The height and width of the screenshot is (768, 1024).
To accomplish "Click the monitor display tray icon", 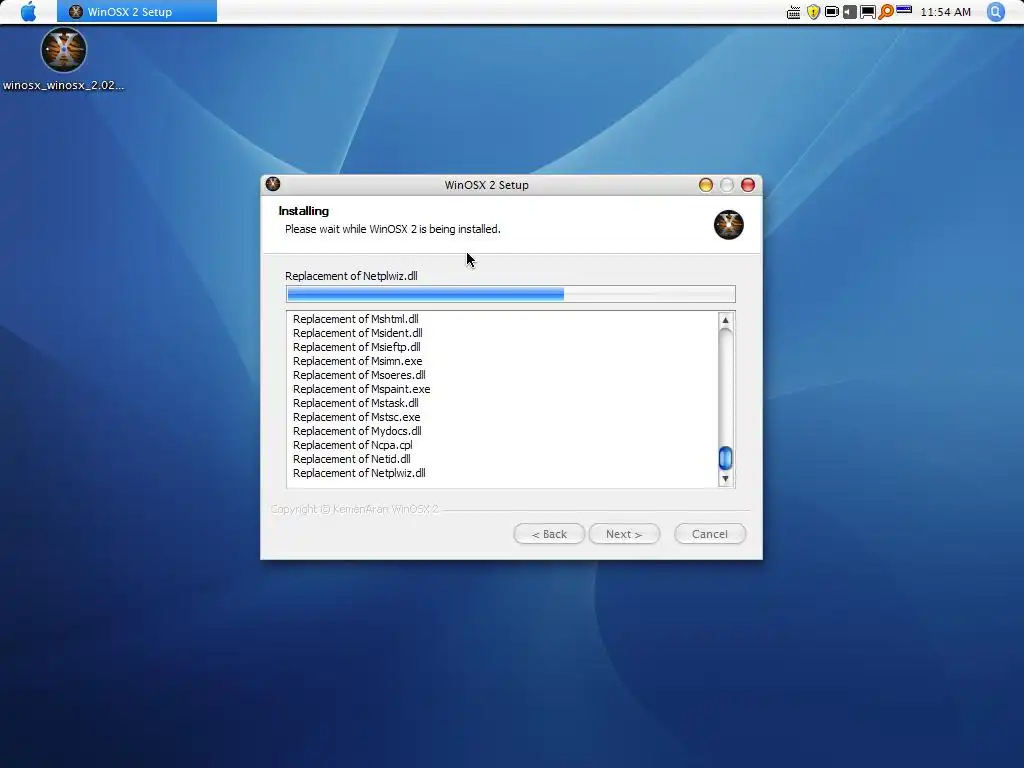I will [x=867, y=12].
